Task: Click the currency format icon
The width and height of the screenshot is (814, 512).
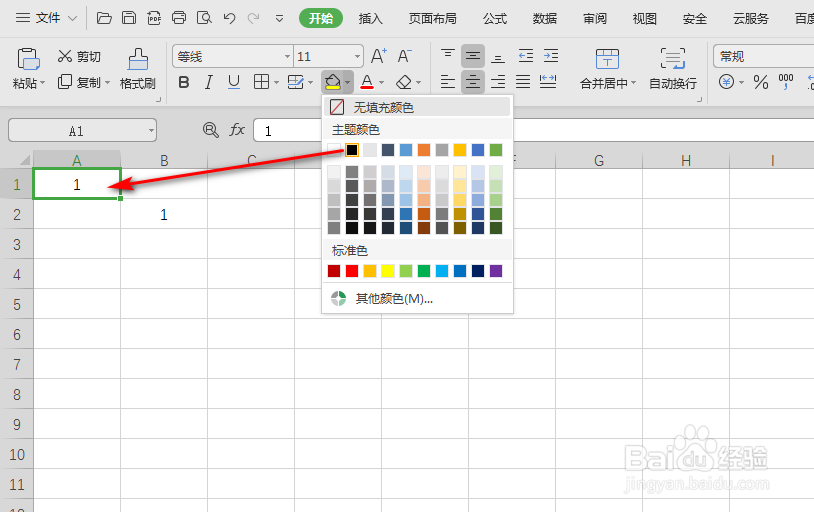Action: 726,82
